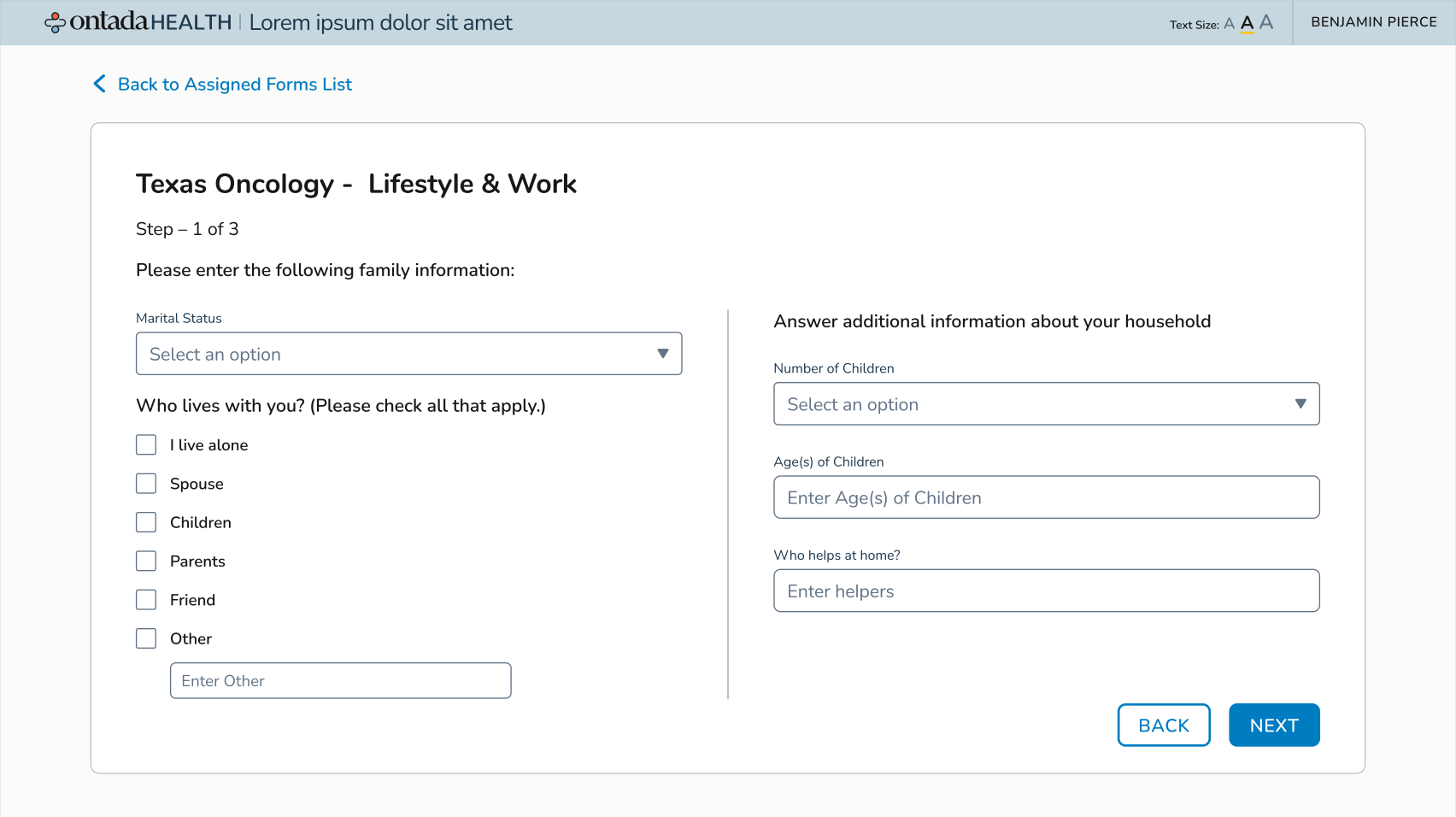
Task: Check the I live alone box
Action: (x=146, y=444)
